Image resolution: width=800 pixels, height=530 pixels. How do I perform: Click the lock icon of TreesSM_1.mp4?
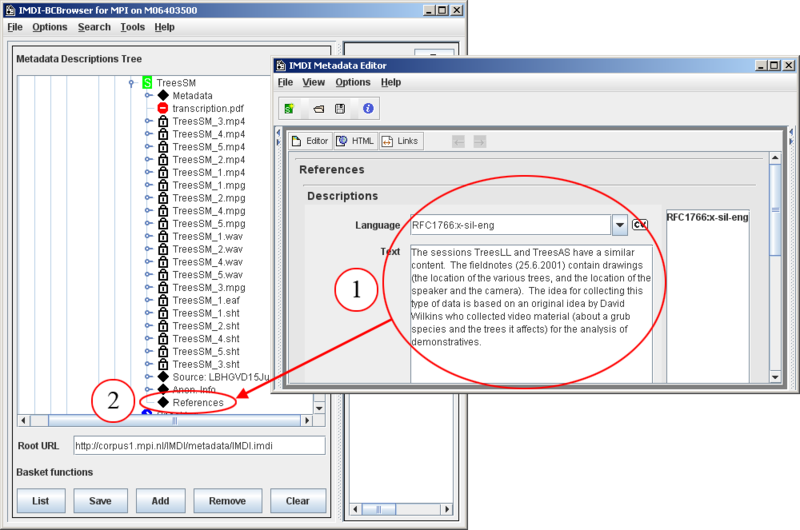click(163, 172)
